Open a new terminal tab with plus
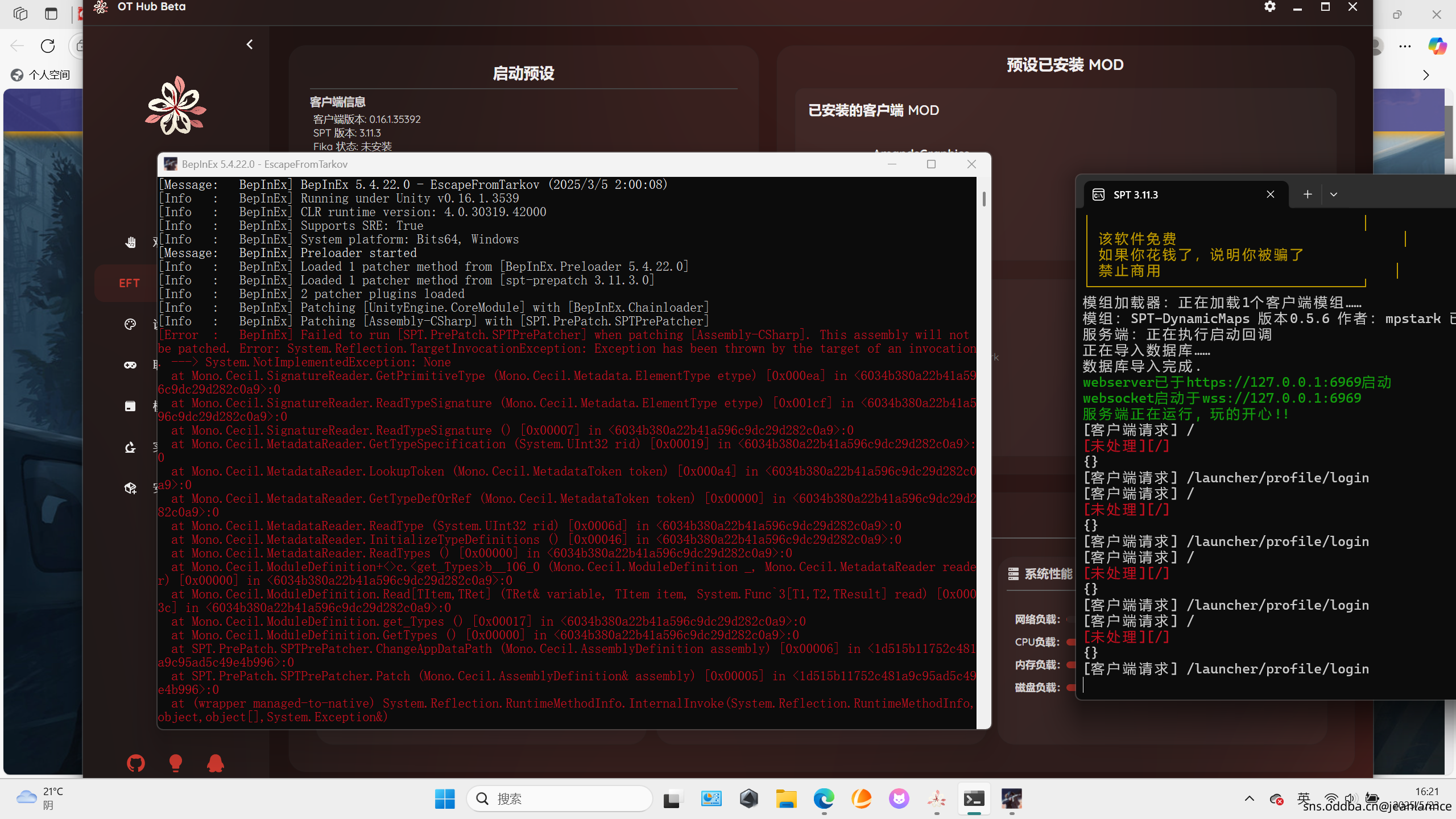 pyautogui.click(x=1308, y=195)
